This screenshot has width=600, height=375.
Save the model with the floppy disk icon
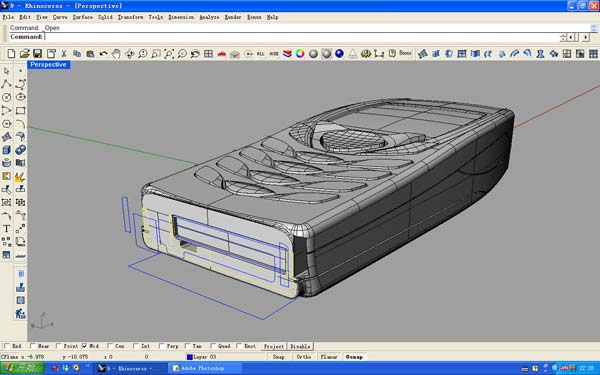(x=38, y=54)
